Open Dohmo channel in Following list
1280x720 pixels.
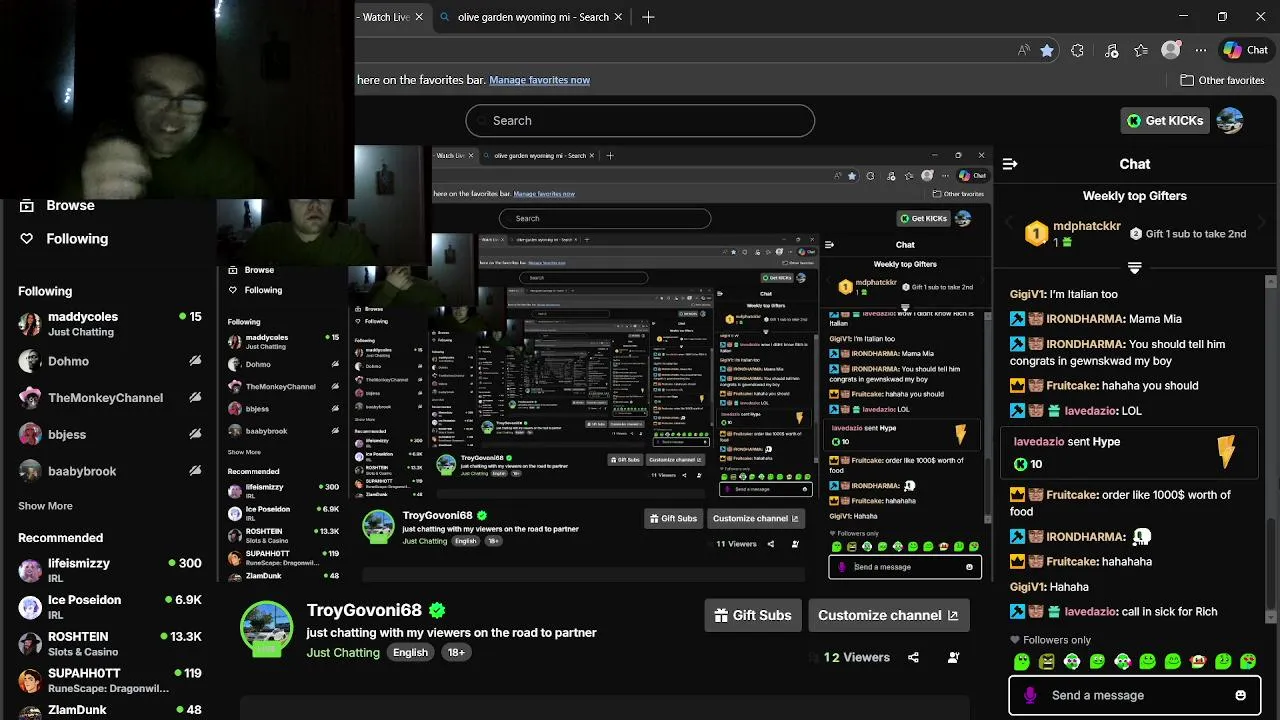point(110,361)
